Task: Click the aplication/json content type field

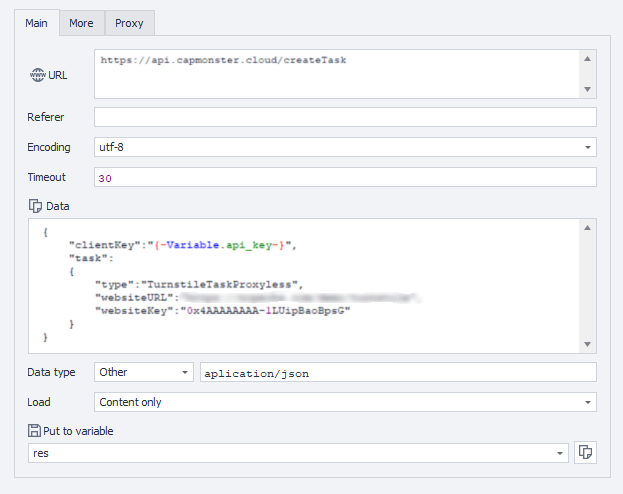Action: (398, 372)
